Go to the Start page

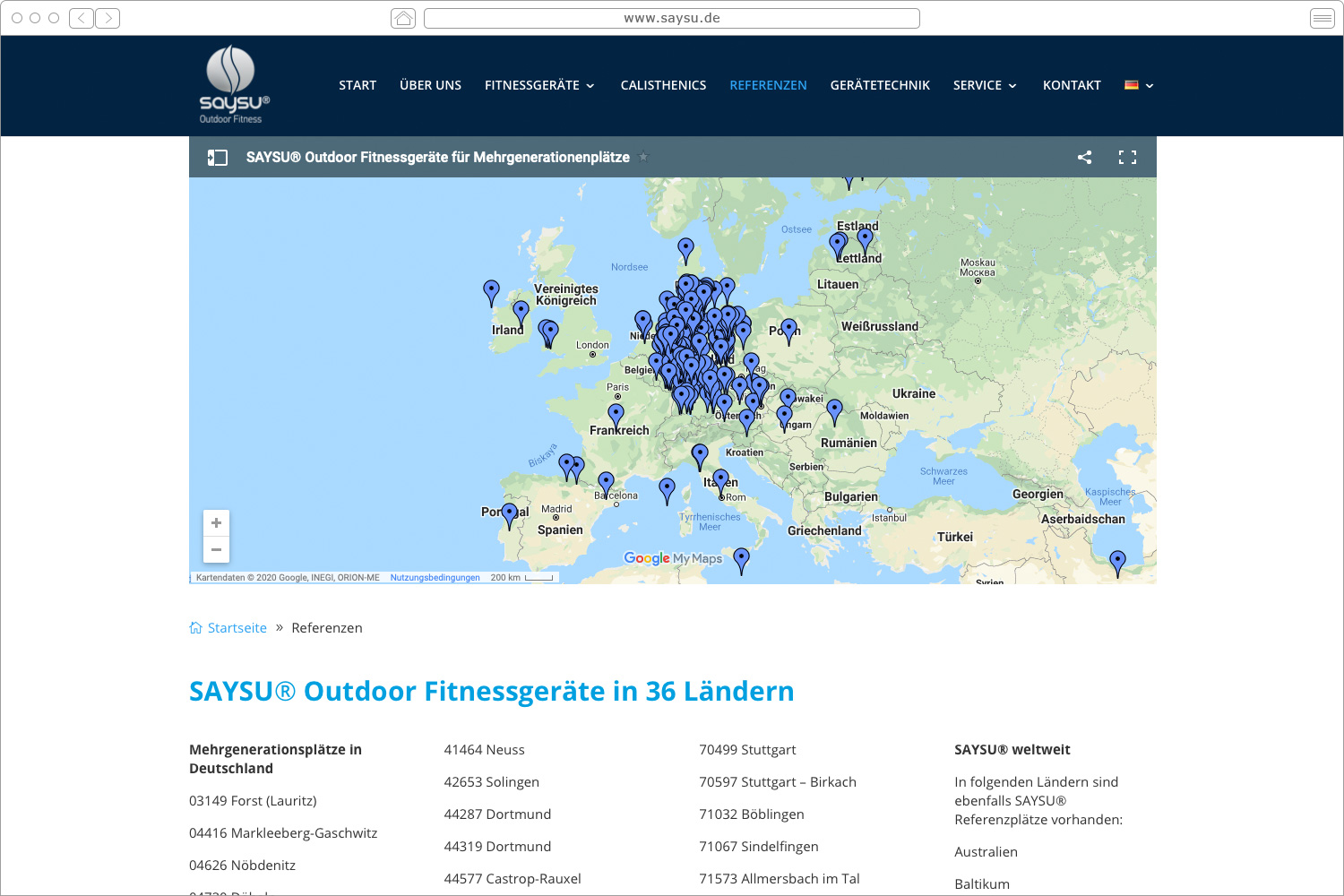tap(358, 85)
